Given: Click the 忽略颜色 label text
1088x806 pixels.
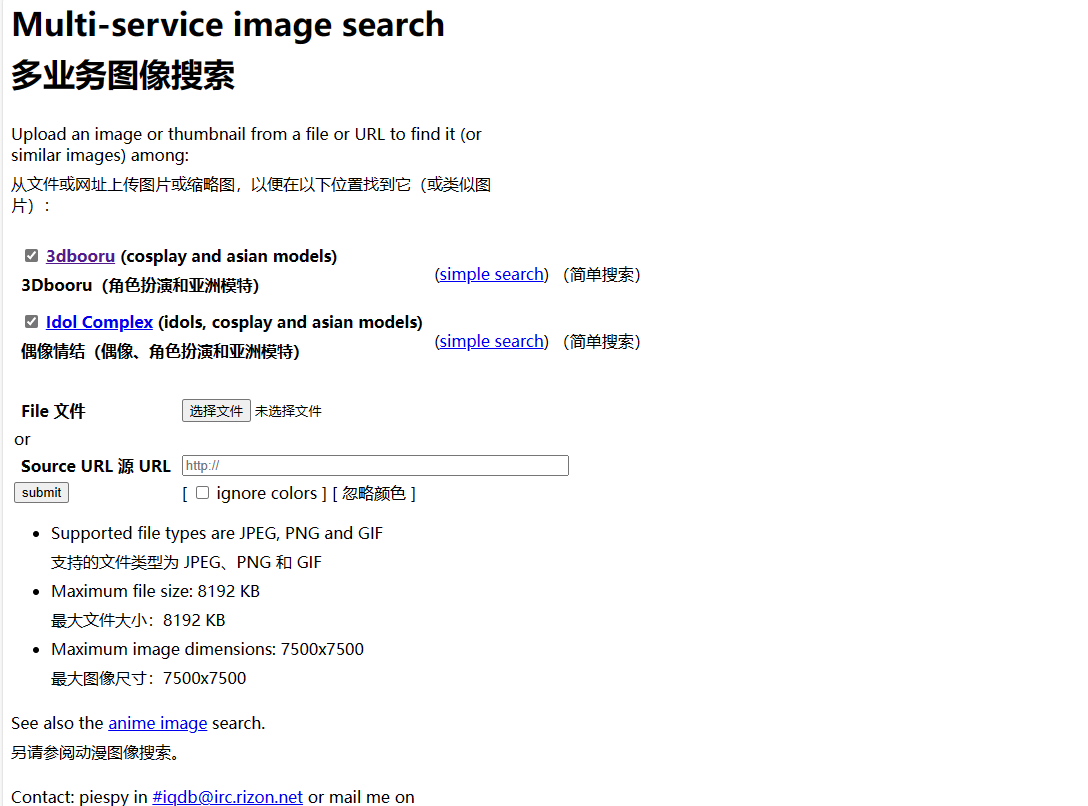Looking at the screenshot, I should [374, 493].
